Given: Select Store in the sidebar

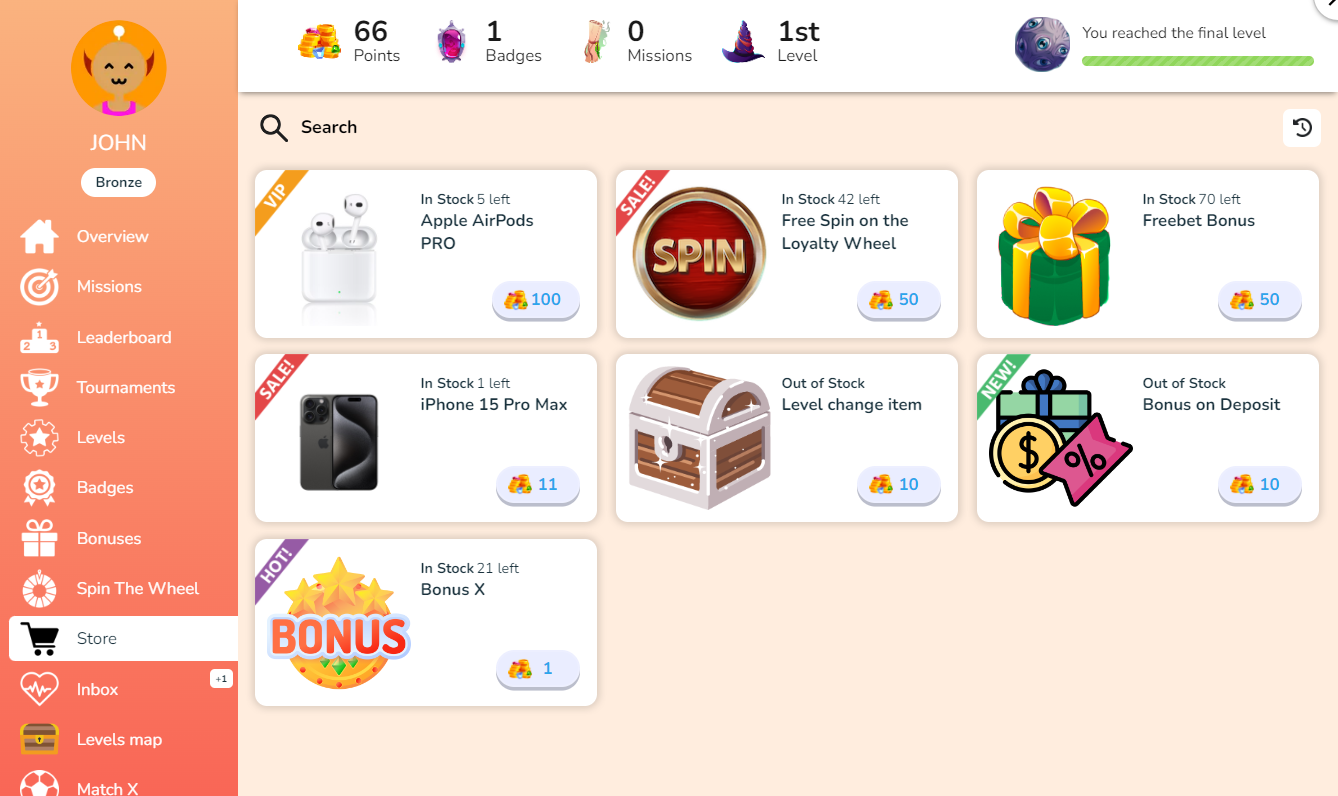Looking at the screenshot, I should [x=124, y=639].
